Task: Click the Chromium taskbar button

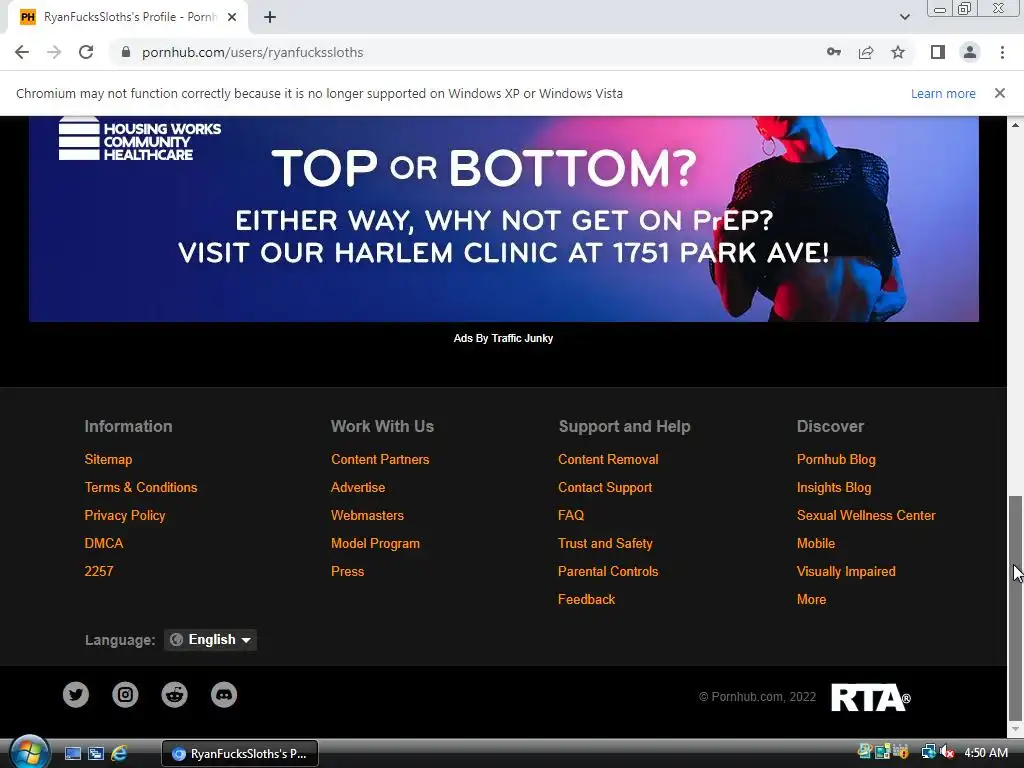Action: [240, 754]
